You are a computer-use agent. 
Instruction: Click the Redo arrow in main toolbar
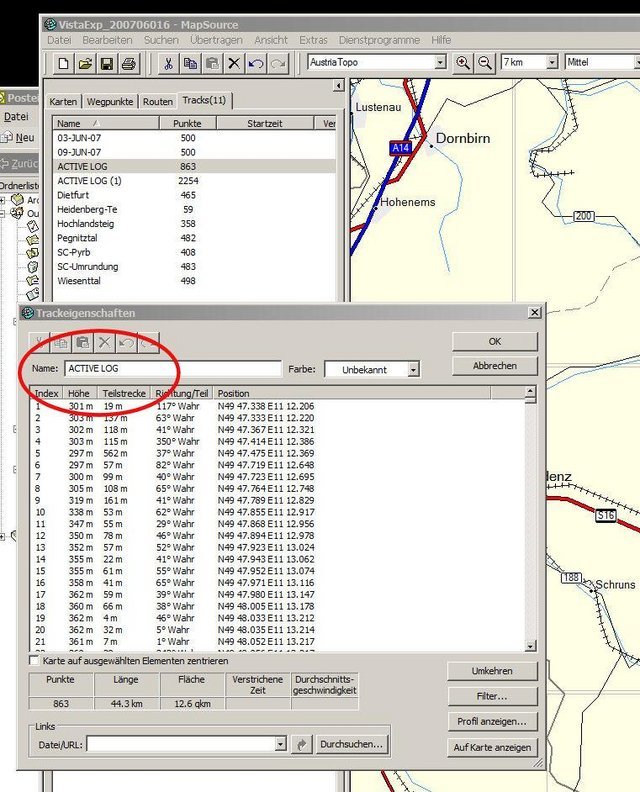click(278, 63)
